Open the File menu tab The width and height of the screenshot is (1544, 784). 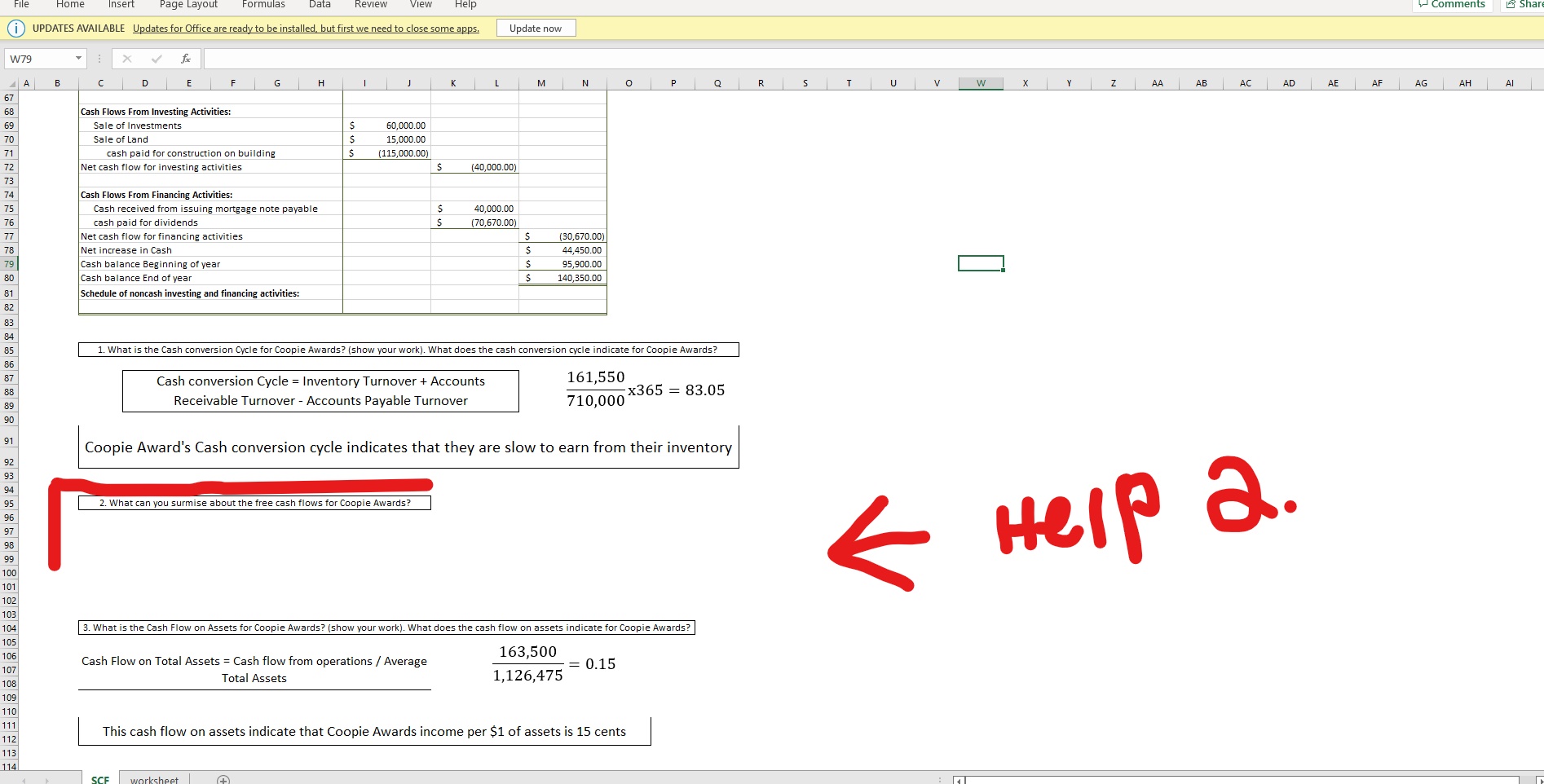coord(21,5)
